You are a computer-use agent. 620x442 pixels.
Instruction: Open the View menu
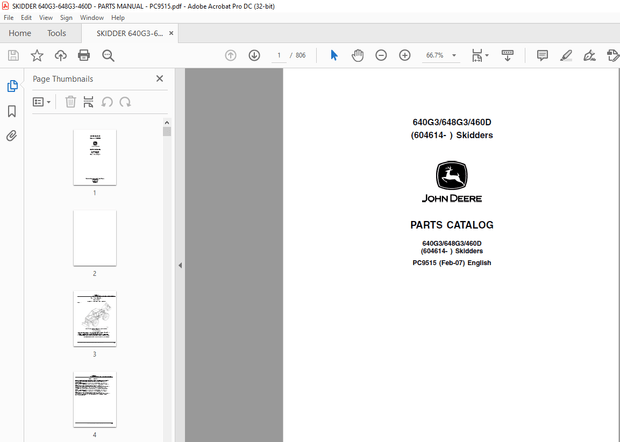pyautogui.click(x=46, y=18)
